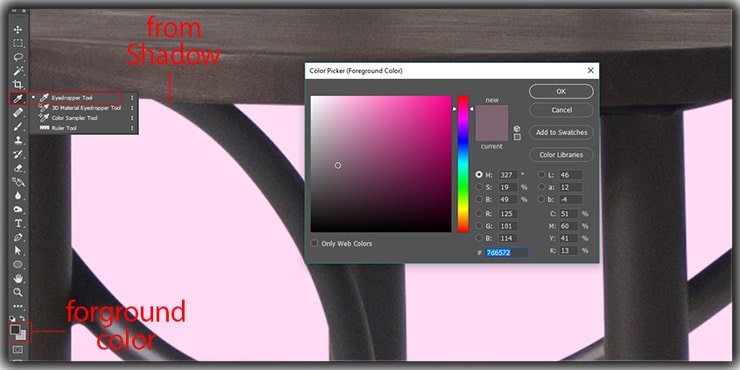Click the M field showing 60
The height and width of the screenshot is (370, 740).
569,226
